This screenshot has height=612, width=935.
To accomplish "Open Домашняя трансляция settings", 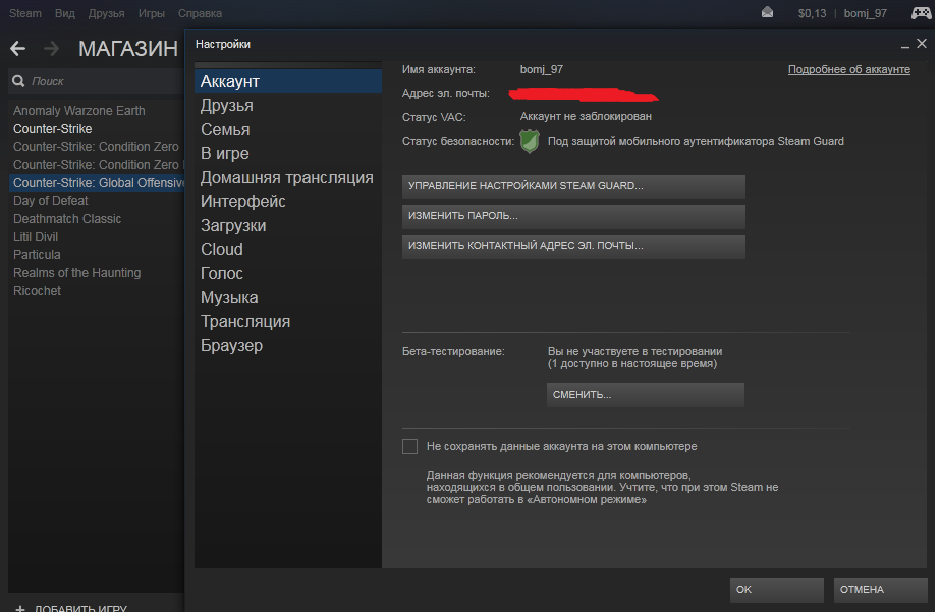I will coord(288,178).
